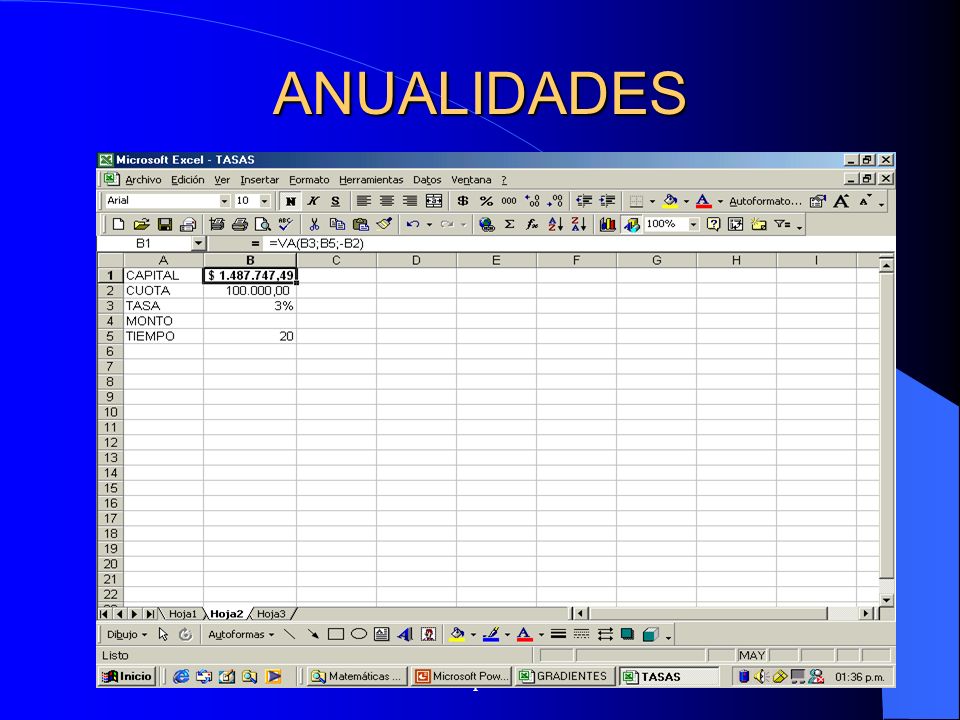Increase indent

tap(607, 201)
